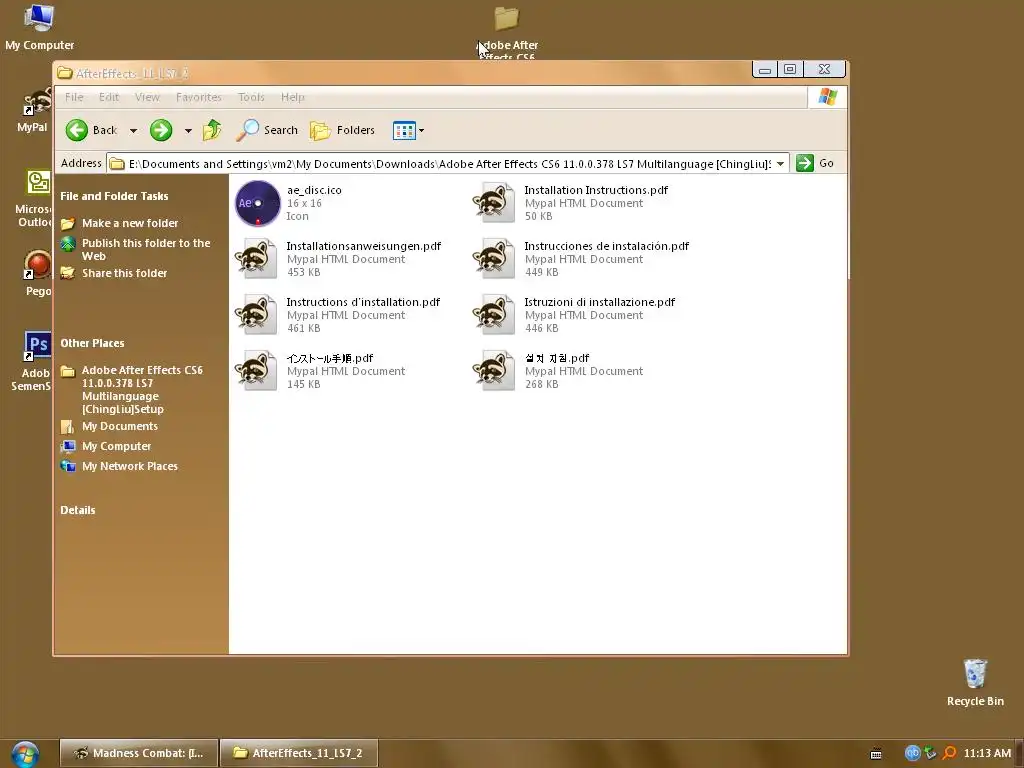Click Publish this folder to the Web
This screenshot has width=1024, height=768.
pyautogui.click(x=146, y=249)
